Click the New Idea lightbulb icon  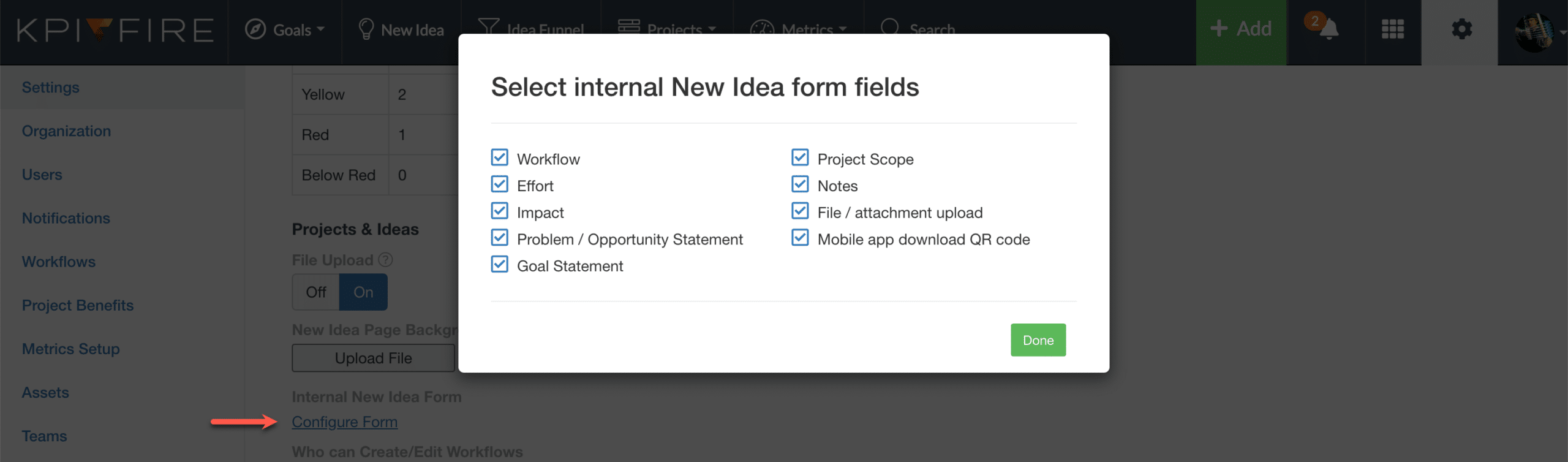click(366, 29)
